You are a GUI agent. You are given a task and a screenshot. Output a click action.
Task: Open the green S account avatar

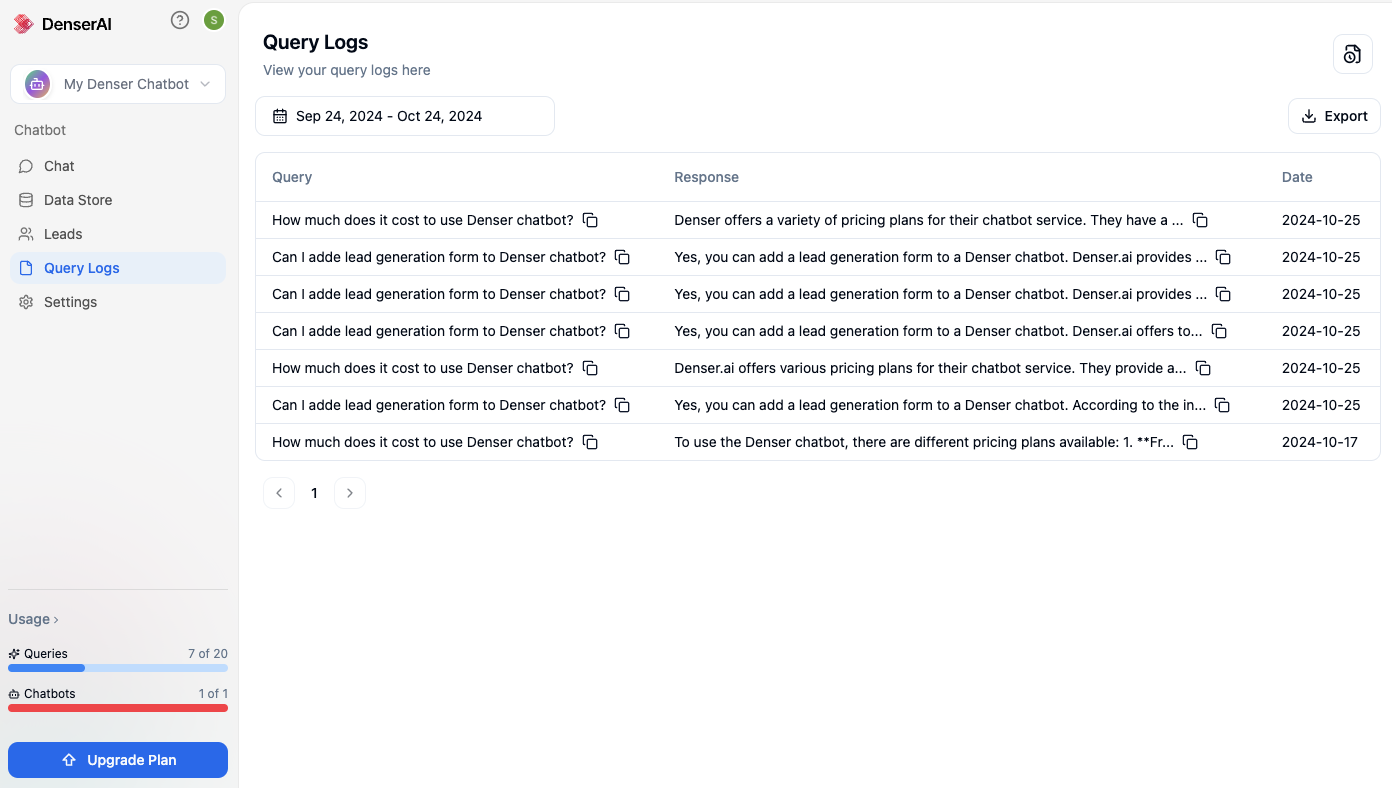[213, 19]
